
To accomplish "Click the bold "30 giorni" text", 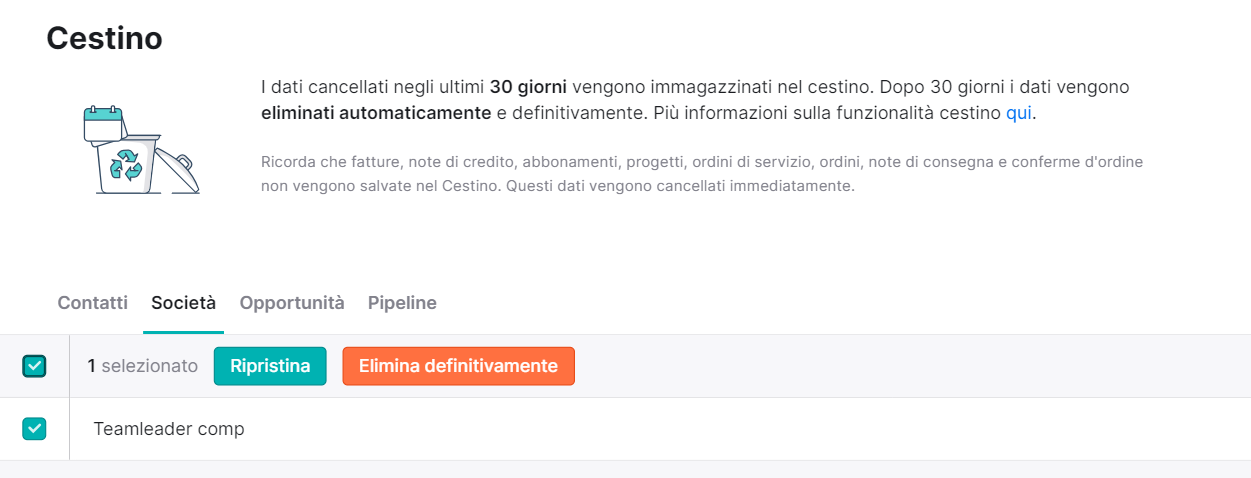I will [x=528, y=87].
